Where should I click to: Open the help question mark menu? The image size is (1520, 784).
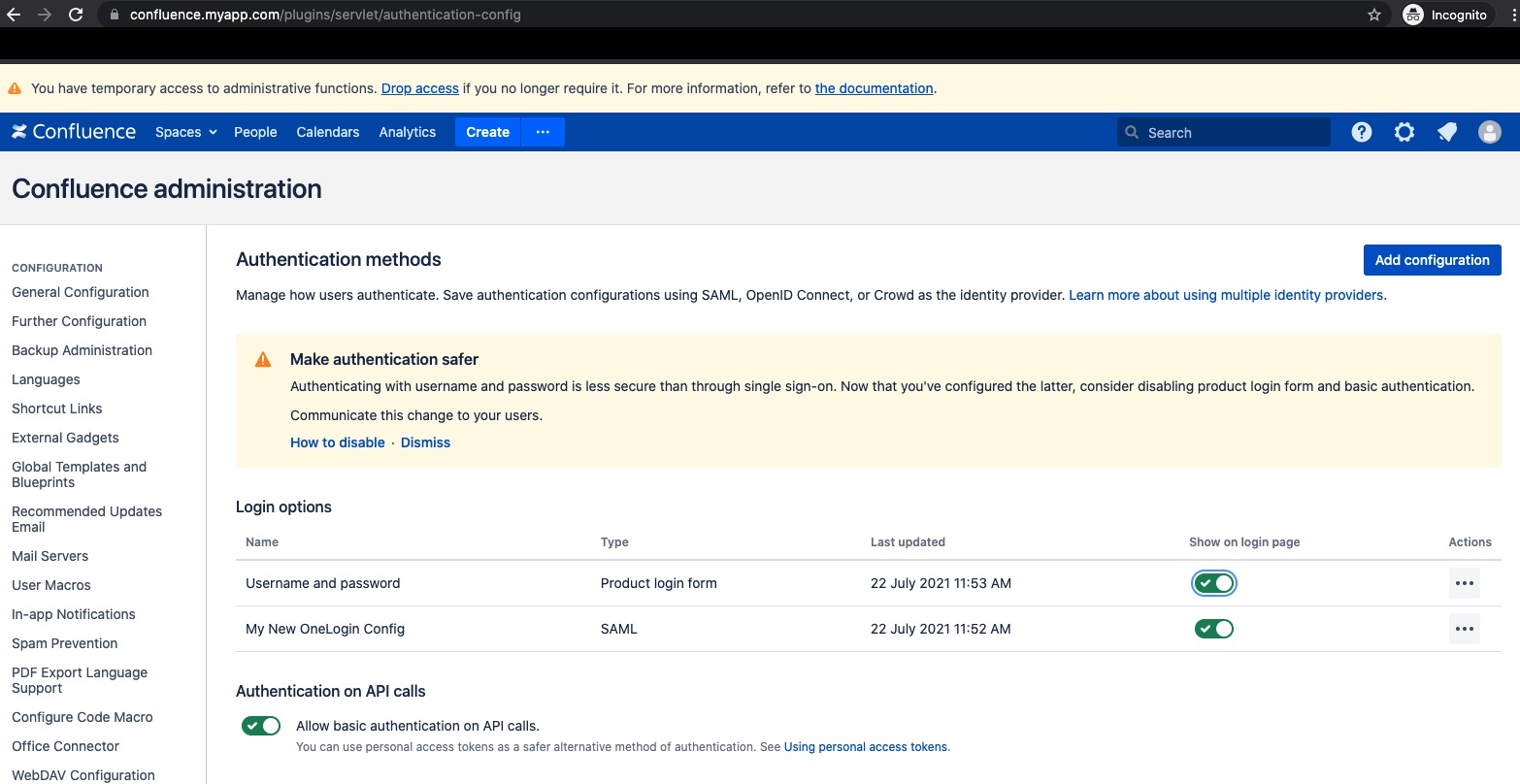pyautogui.click(x=1362, y=132)
